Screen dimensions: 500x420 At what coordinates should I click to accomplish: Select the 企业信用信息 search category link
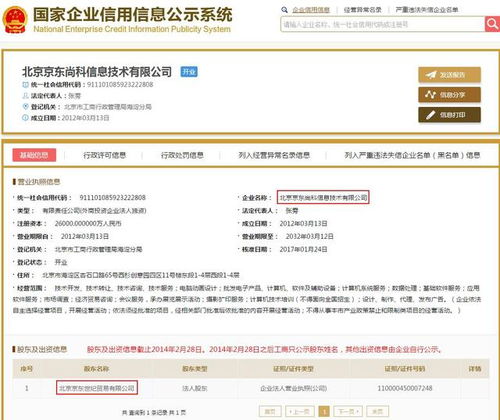tap(311, 10)
